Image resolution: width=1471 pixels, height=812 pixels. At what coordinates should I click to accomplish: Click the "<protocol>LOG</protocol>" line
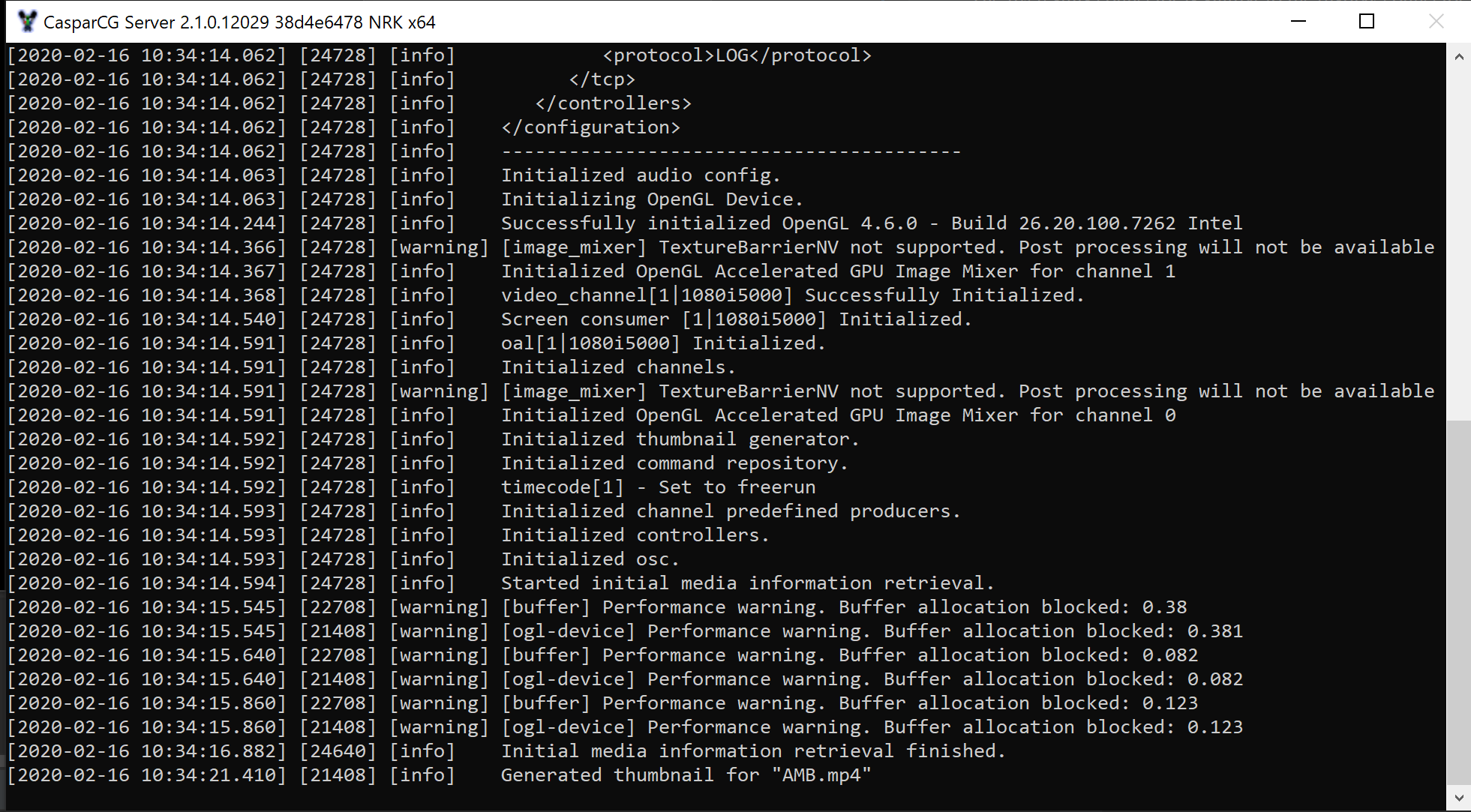click(x=737, y=55)
